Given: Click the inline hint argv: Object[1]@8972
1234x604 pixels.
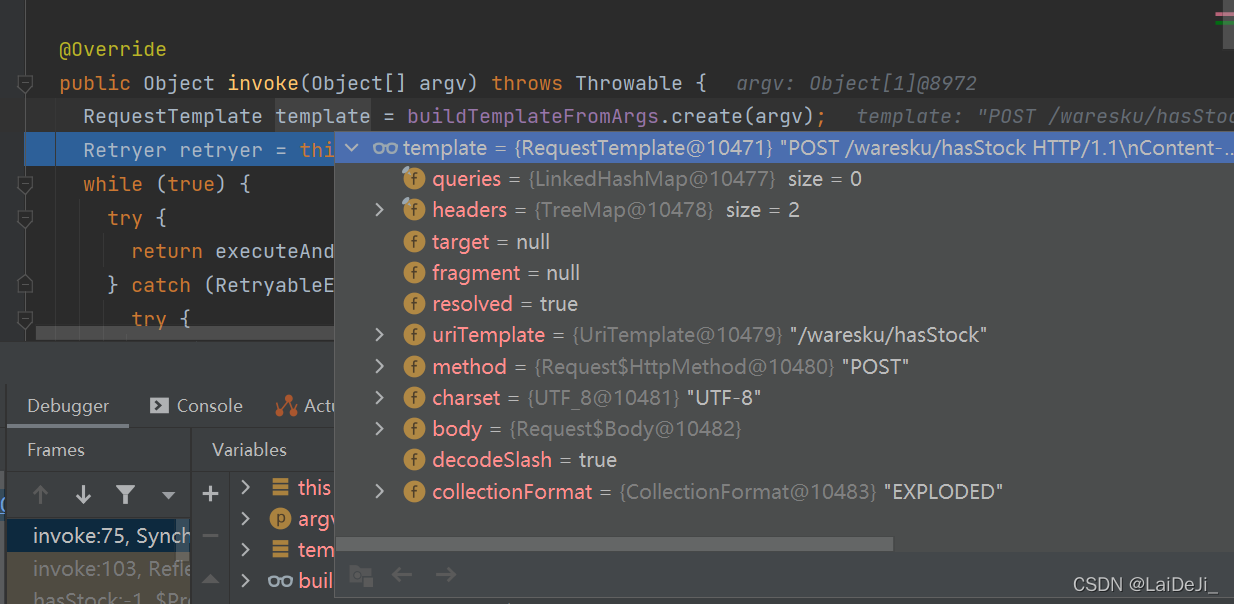Looking at the screenshot, I should point(856,83).
